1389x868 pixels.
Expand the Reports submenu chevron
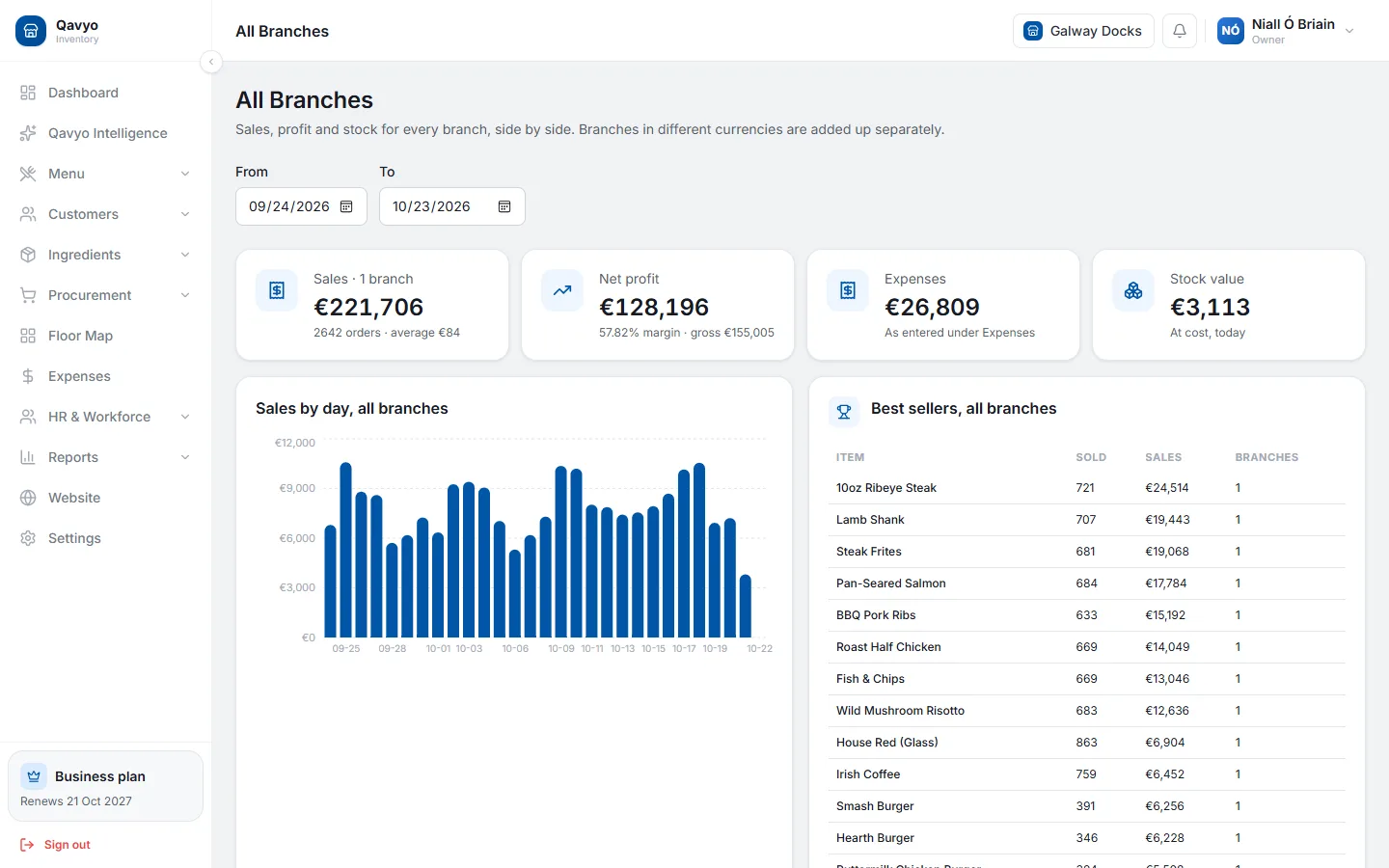click(x=185, y=457)
